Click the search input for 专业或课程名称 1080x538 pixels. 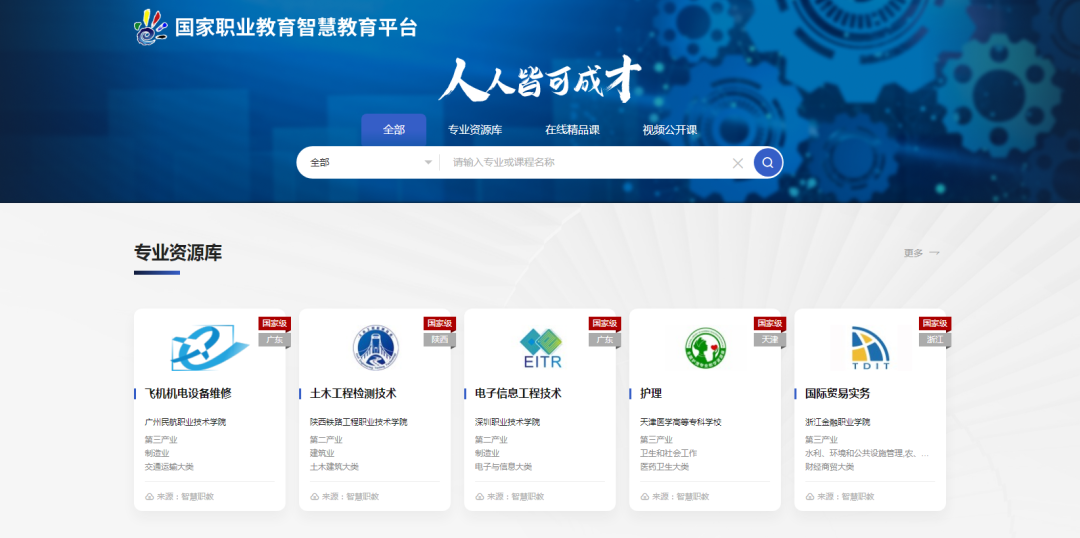tap(585, 162)
